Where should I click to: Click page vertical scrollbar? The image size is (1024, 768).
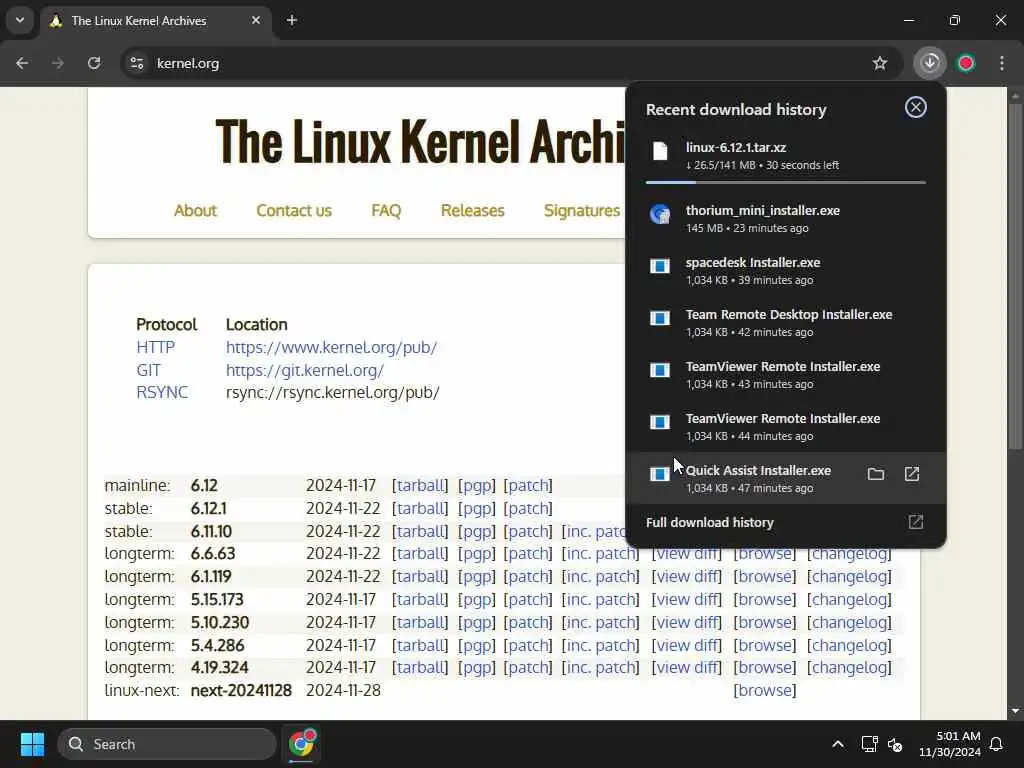[x=1016, y=274]
